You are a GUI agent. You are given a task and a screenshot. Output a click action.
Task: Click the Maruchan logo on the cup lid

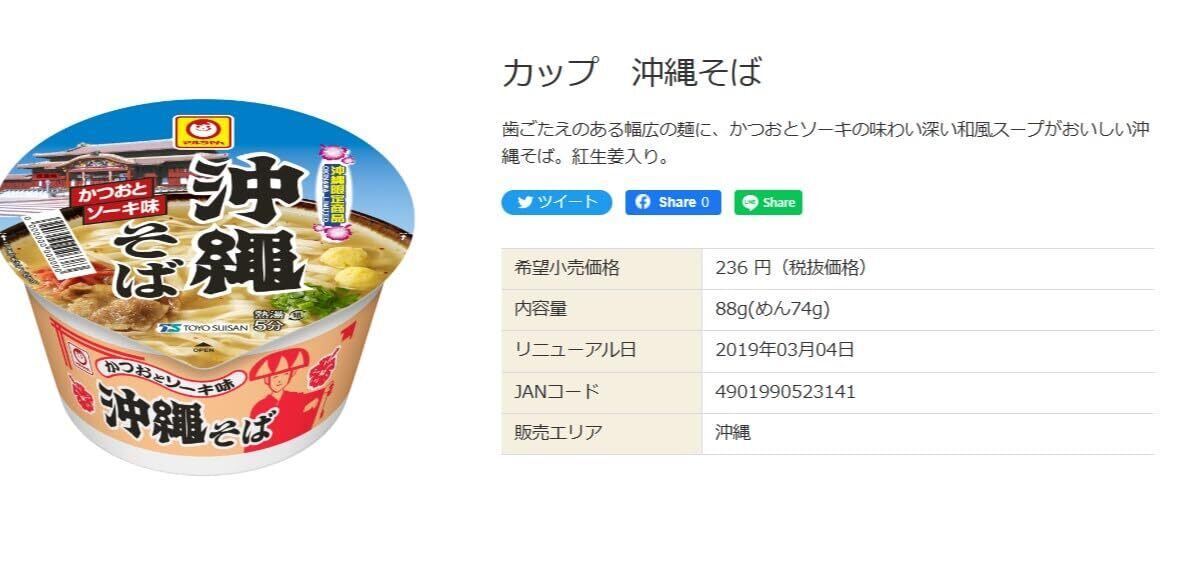click(x=199, y=131)
